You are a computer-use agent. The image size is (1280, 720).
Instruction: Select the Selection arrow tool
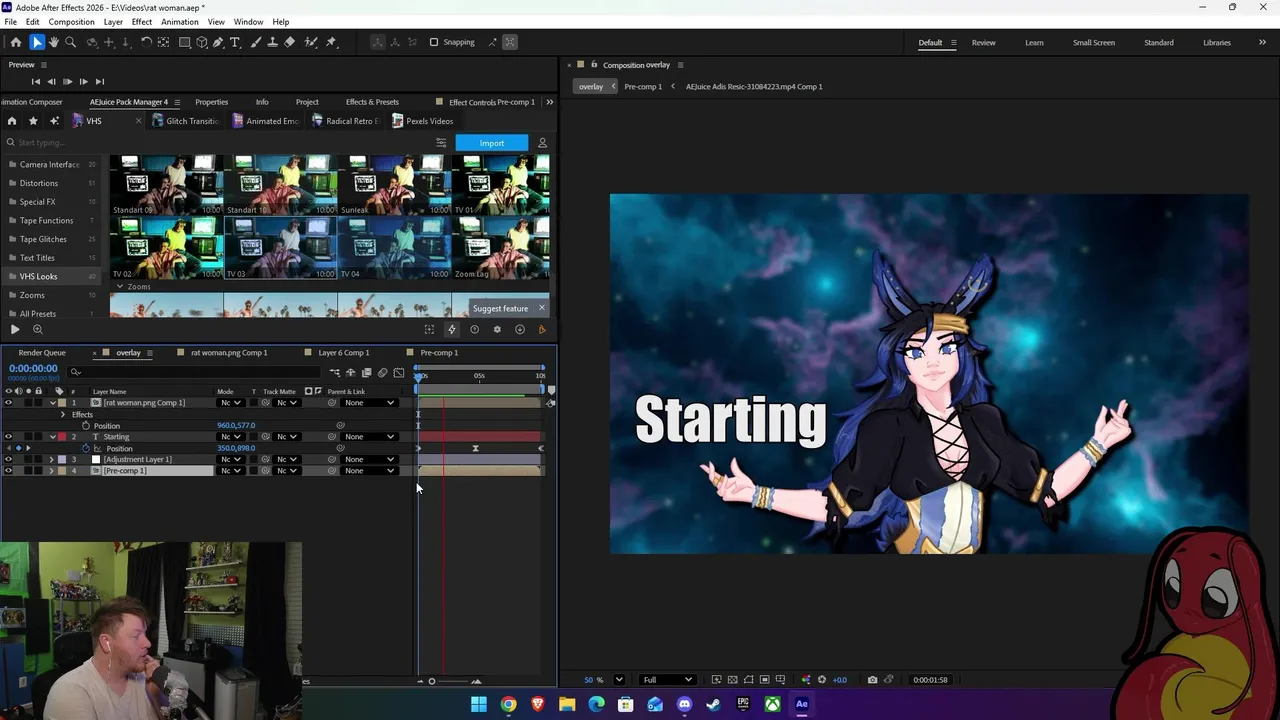coord(37,42)
